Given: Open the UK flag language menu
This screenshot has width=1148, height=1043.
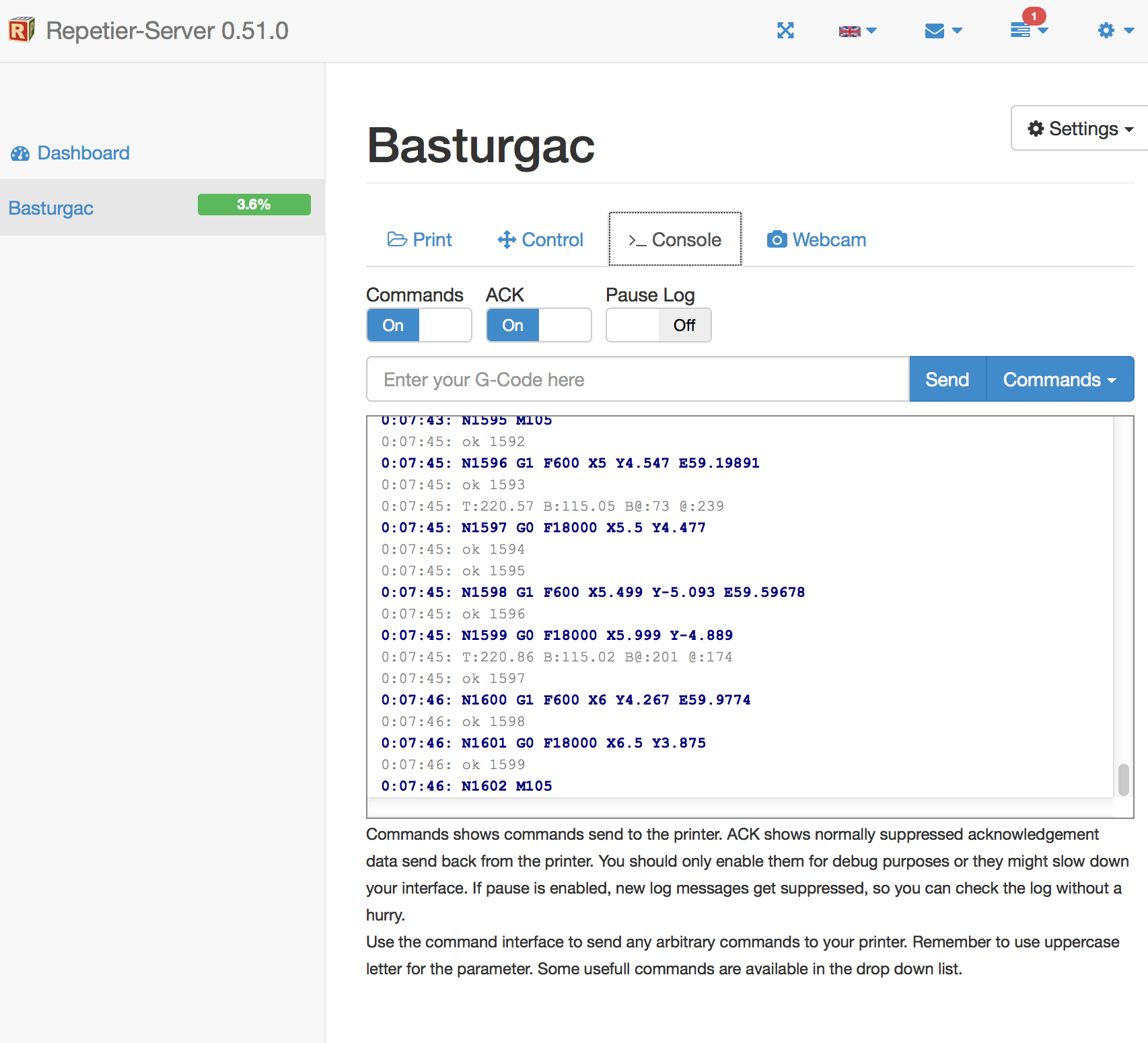Looking at the screenshot, I should pyautogui.click(x=857, y=31).
